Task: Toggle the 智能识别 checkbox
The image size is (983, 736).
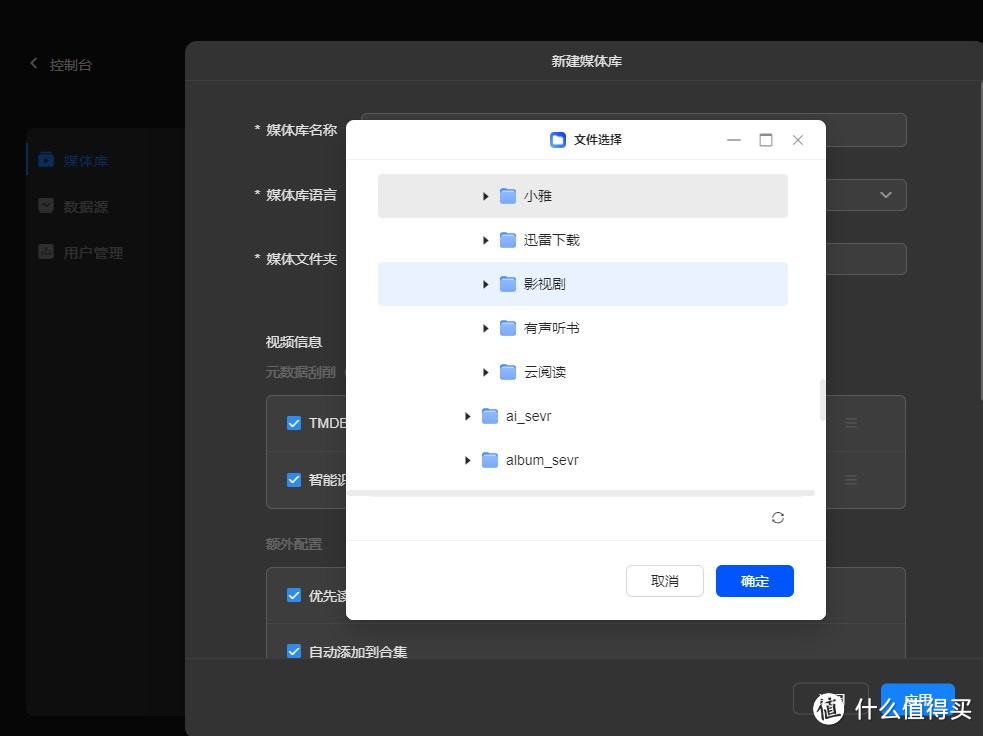Action: click(x=294, y=480)
